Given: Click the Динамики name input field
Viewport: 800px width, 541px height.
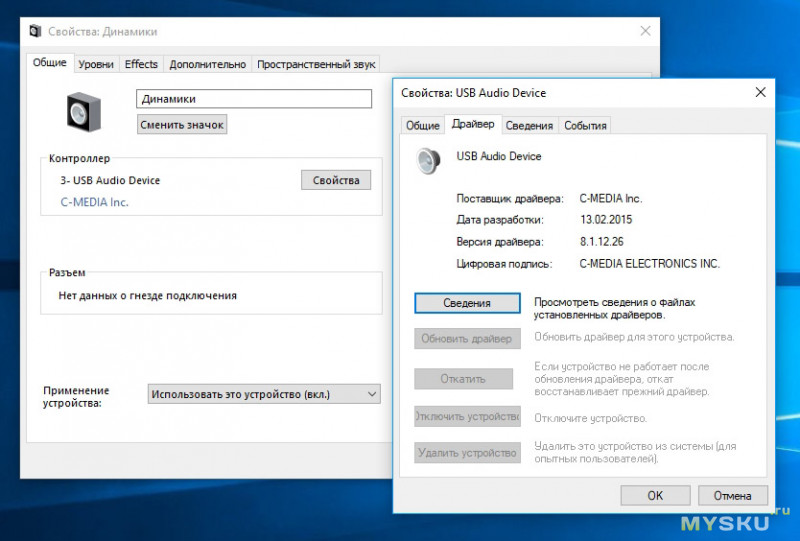Looking at the screenshot, I should pyautogui.click(x=254, y=99).
